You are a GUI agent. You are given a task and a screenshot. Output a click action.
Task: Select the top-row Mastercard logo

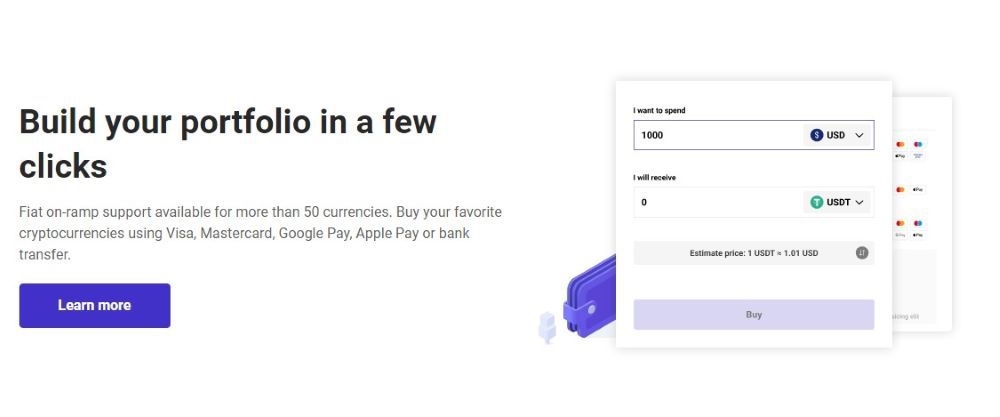pyautogui.click(x=901, y=145)
